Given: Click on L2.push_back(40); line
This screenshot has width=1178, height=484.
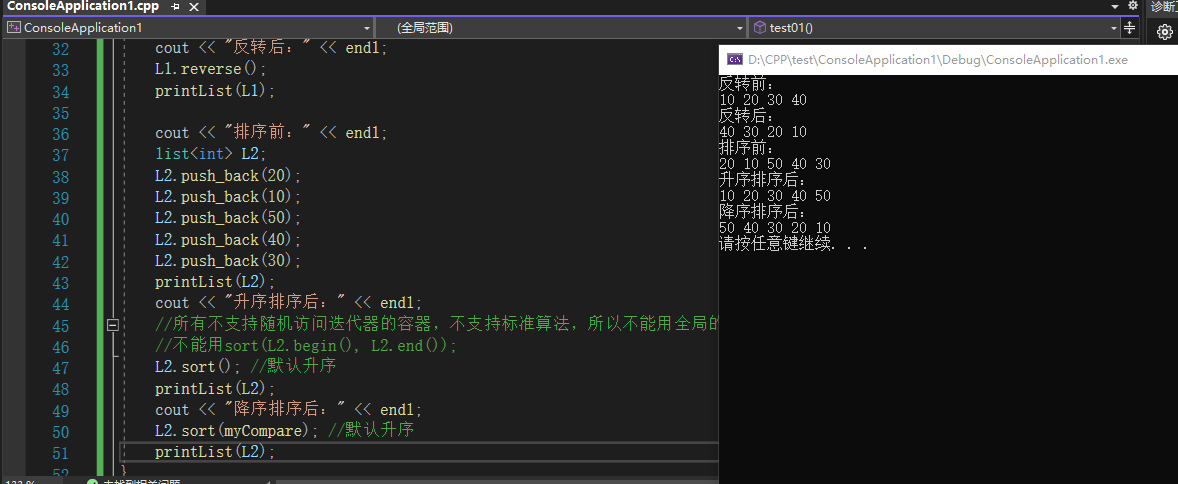Looking at the screenshot, I should [228, 240].
